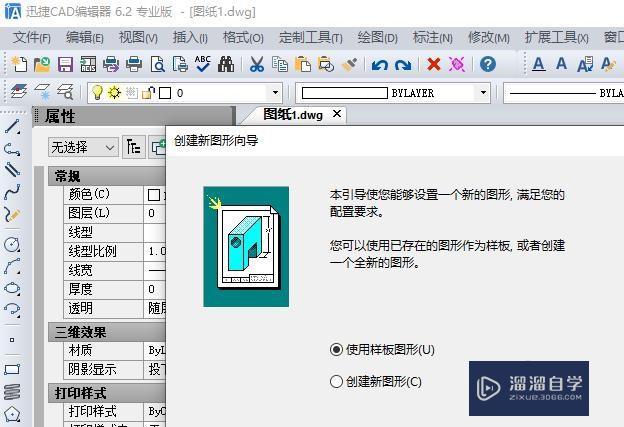Close the 图纸1.dwg tab
The image size is (624, 427).
[x=337, y=114]
